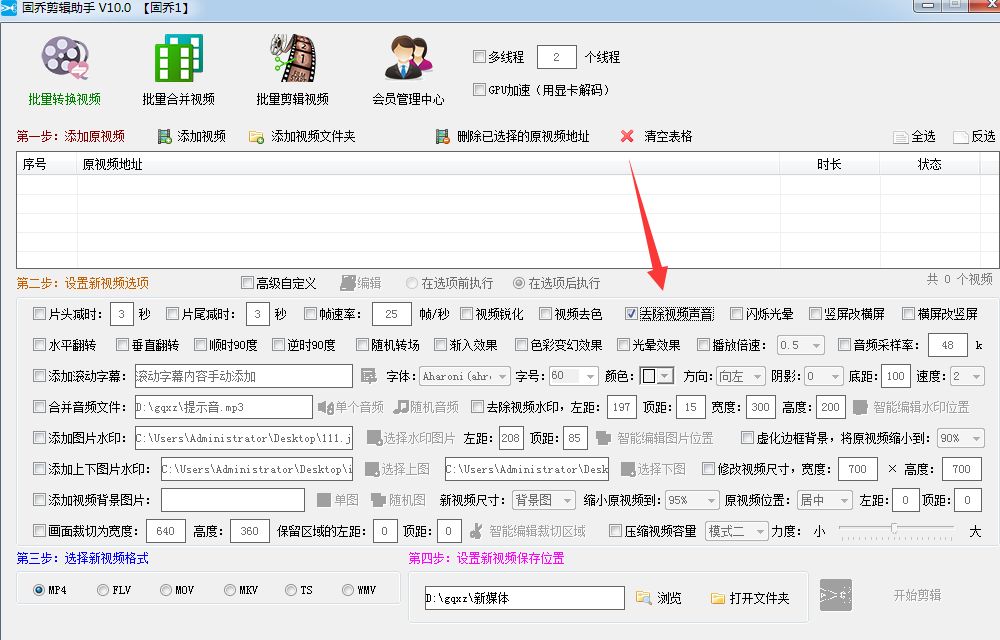Click 序号 column header
This screenshot has height=640, width=1000.
point(47,164)
